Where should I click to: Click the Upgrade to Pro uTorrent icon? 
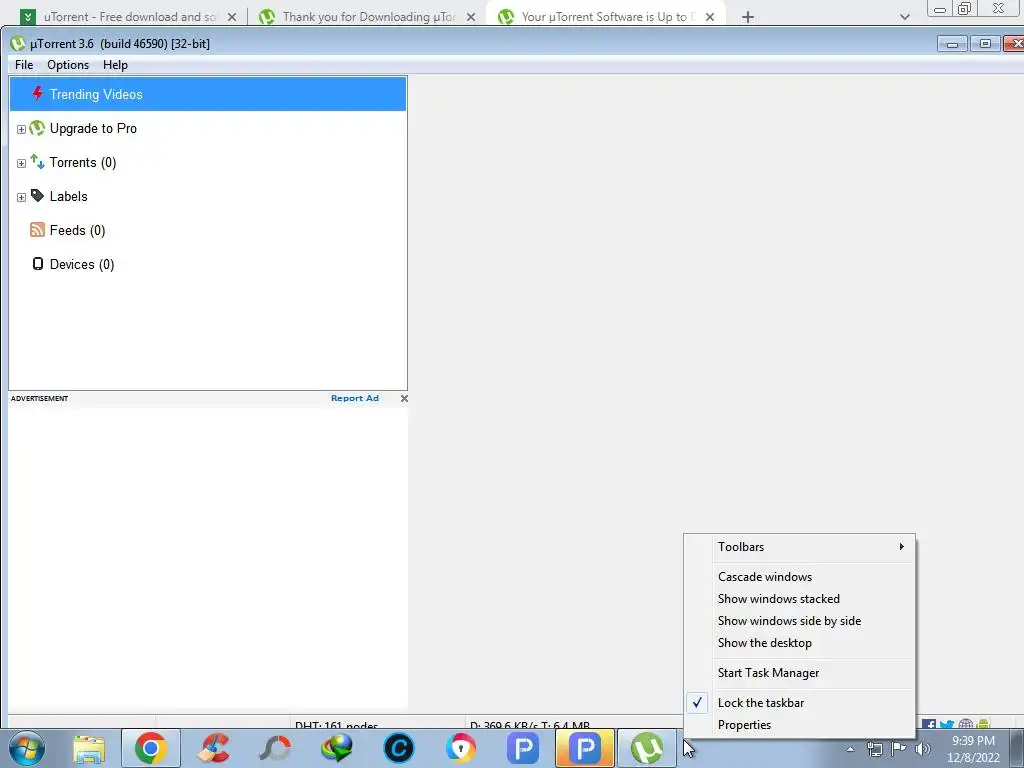click(x=37, y=128)
